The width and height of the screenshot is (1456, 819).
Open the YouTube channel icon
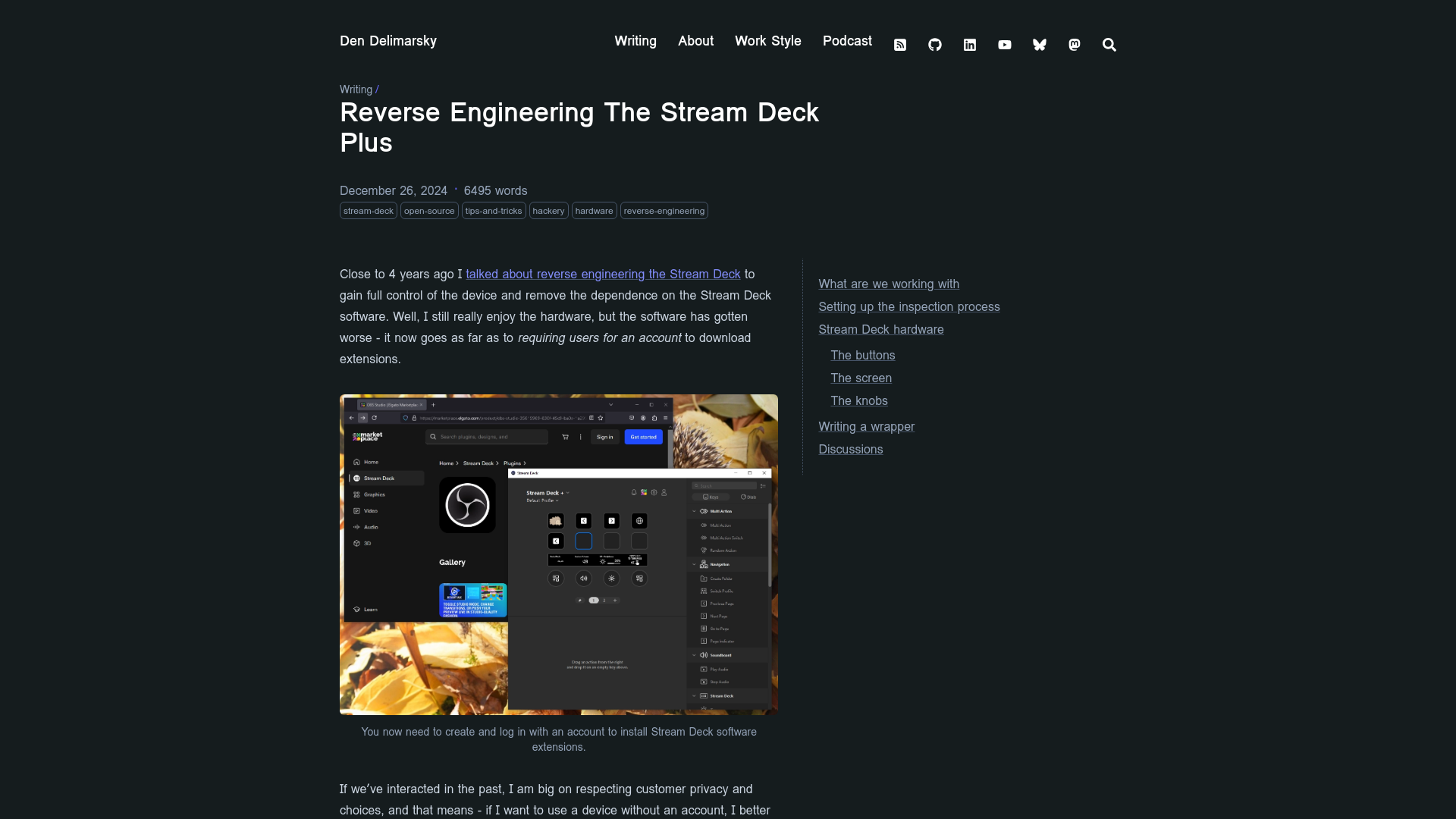pyautogui.click(x=1004, y=44)
